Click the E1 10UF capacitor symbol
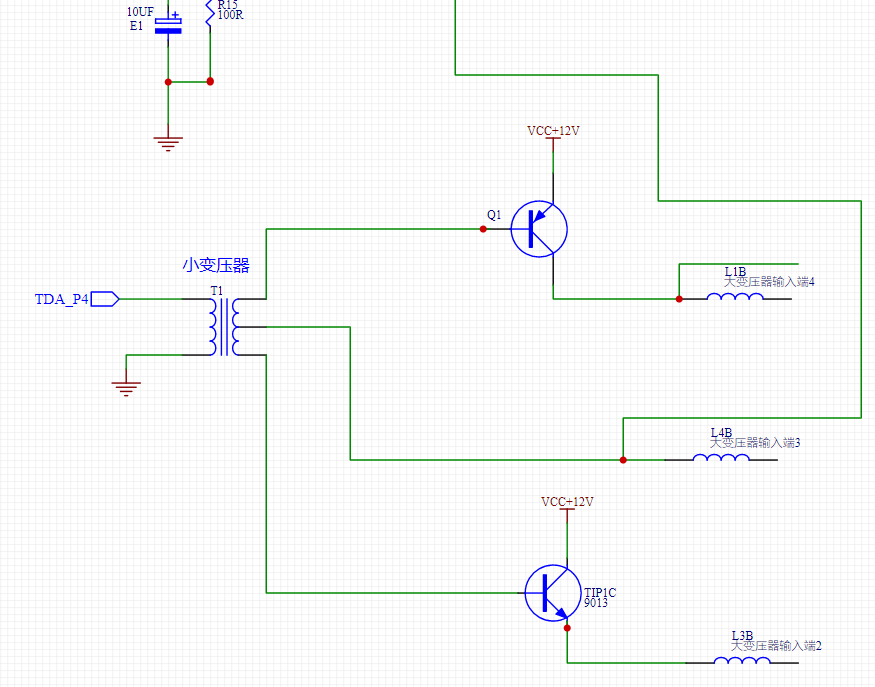Image resolution: width=875 pixels, height=687 pixels. coord(168,25)
